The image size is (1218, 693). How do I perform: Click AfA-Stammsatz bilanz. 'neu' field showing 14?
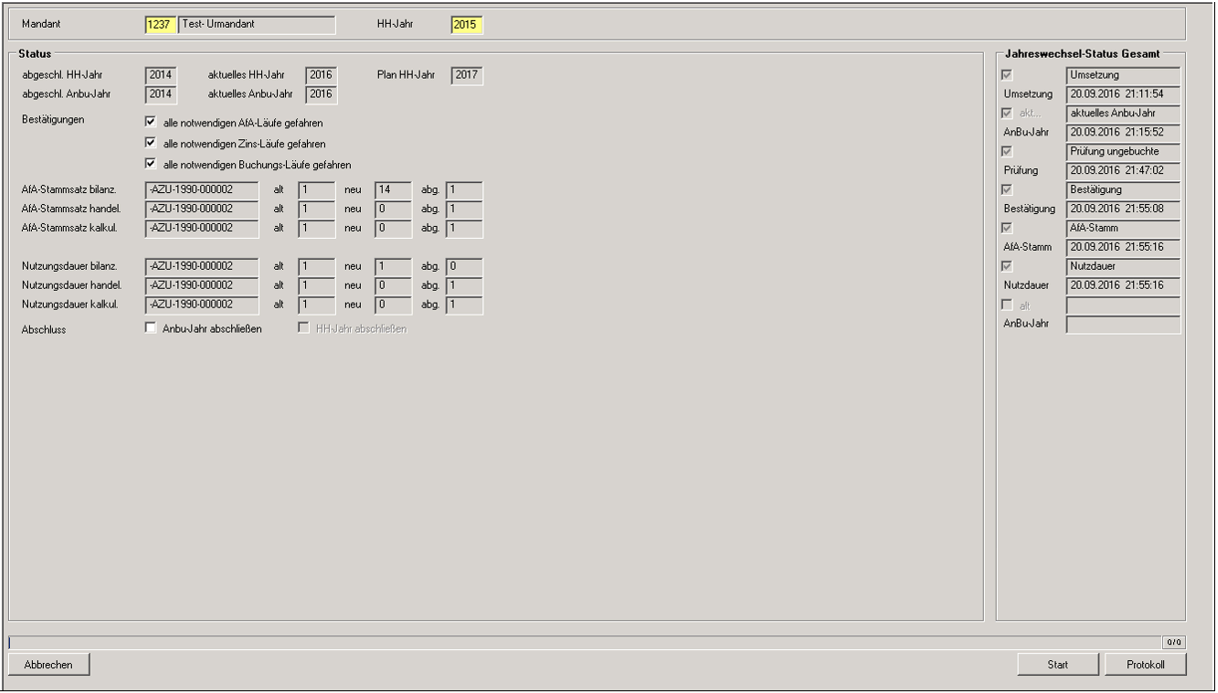click(x=393, y=190)
